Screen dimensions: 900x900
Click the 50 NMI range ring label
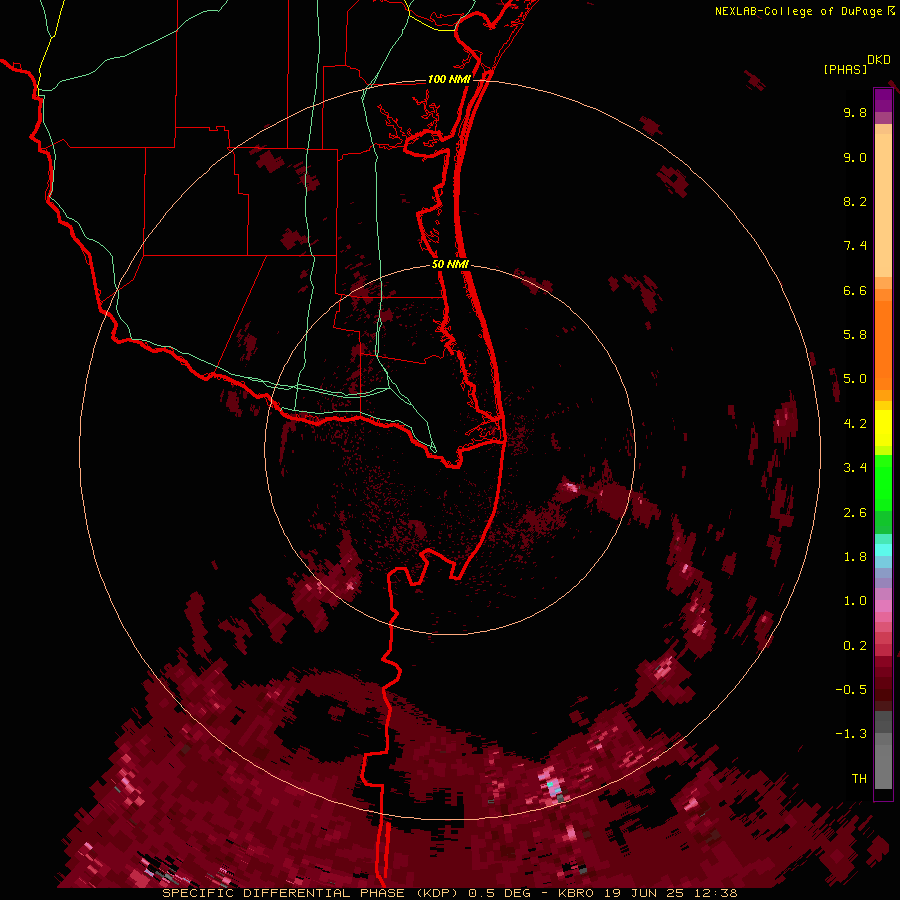[x=450, y=264]
